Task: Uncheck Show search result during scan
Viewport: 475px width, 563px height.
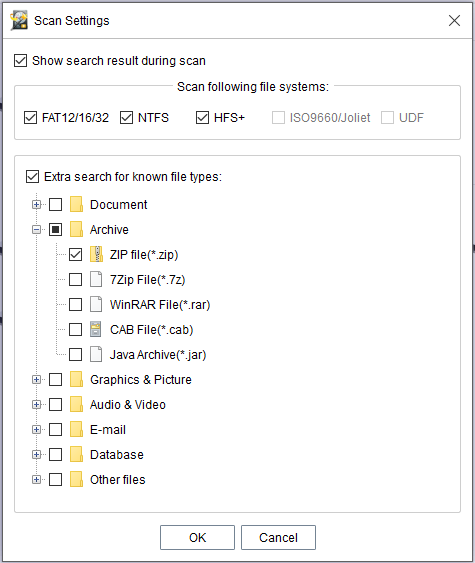Action: (20, 61)
